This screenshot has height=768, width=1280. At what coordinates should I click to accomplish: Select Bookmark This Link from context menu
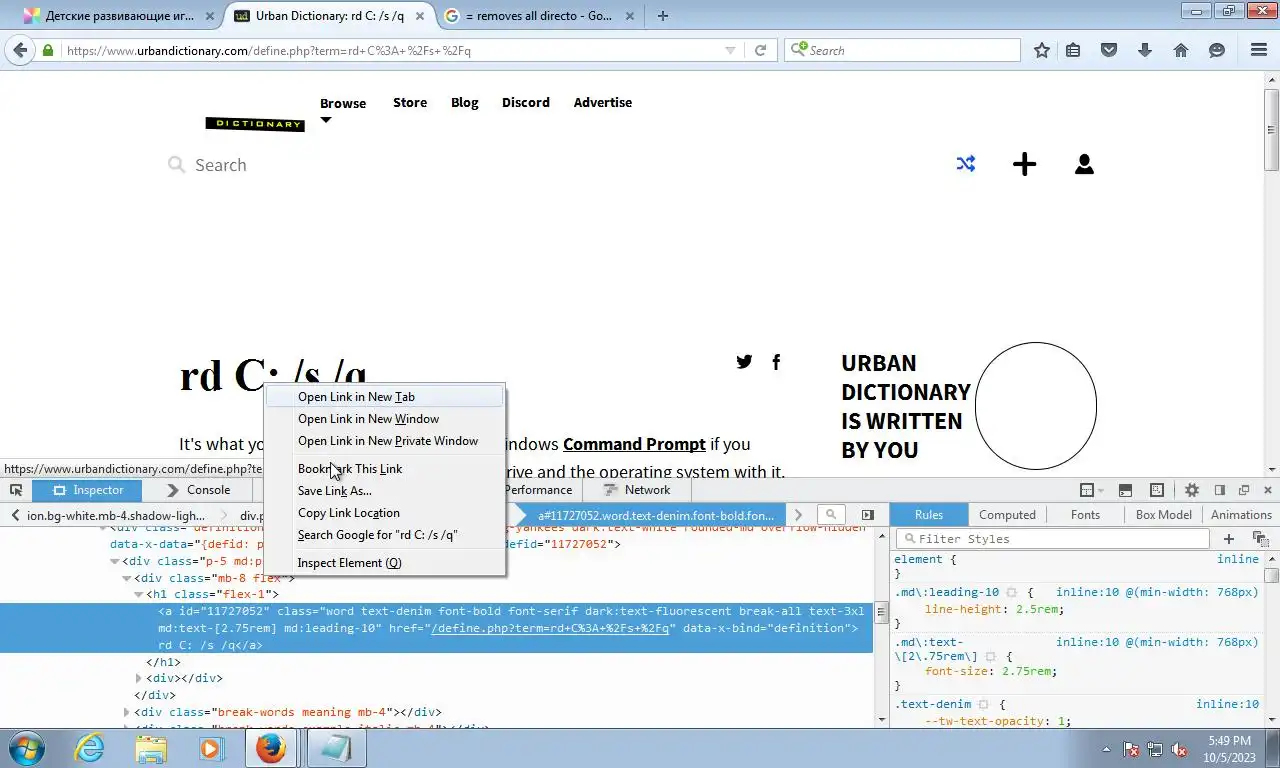pyautogui.click(x=385, y=469)
